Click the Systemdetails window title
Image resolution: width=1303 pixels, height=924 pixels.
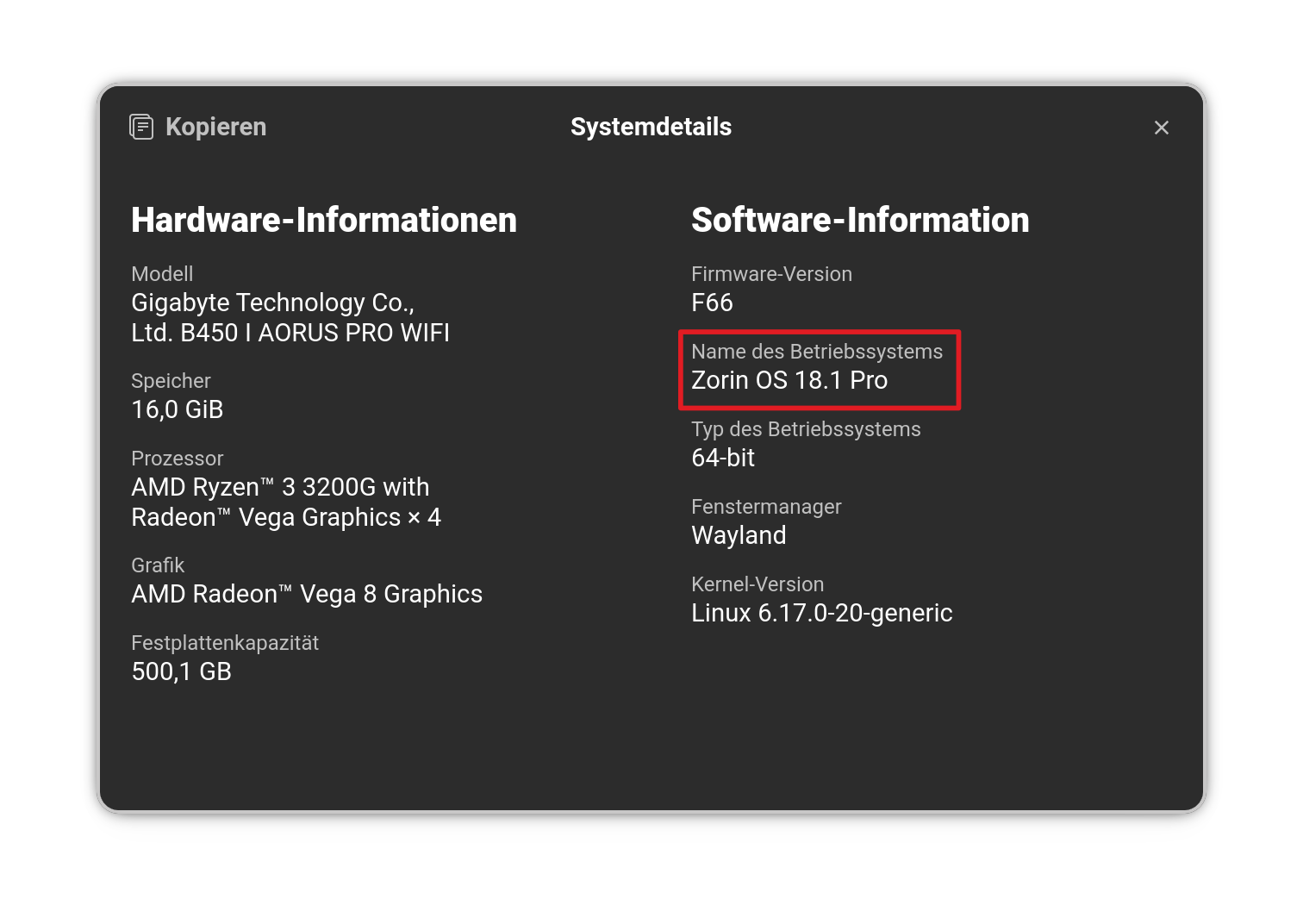(651, 127)
